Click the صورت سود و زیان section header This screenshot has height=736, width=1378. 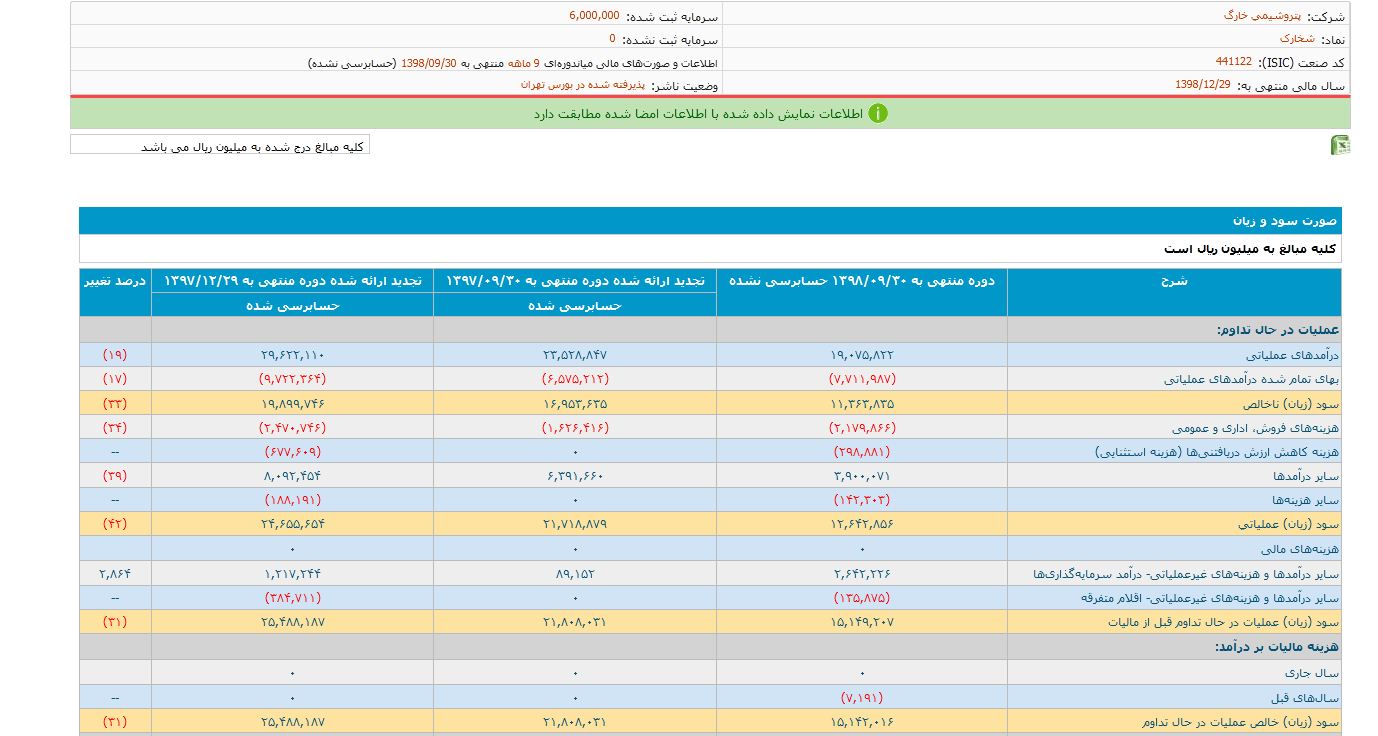(710, 220)
